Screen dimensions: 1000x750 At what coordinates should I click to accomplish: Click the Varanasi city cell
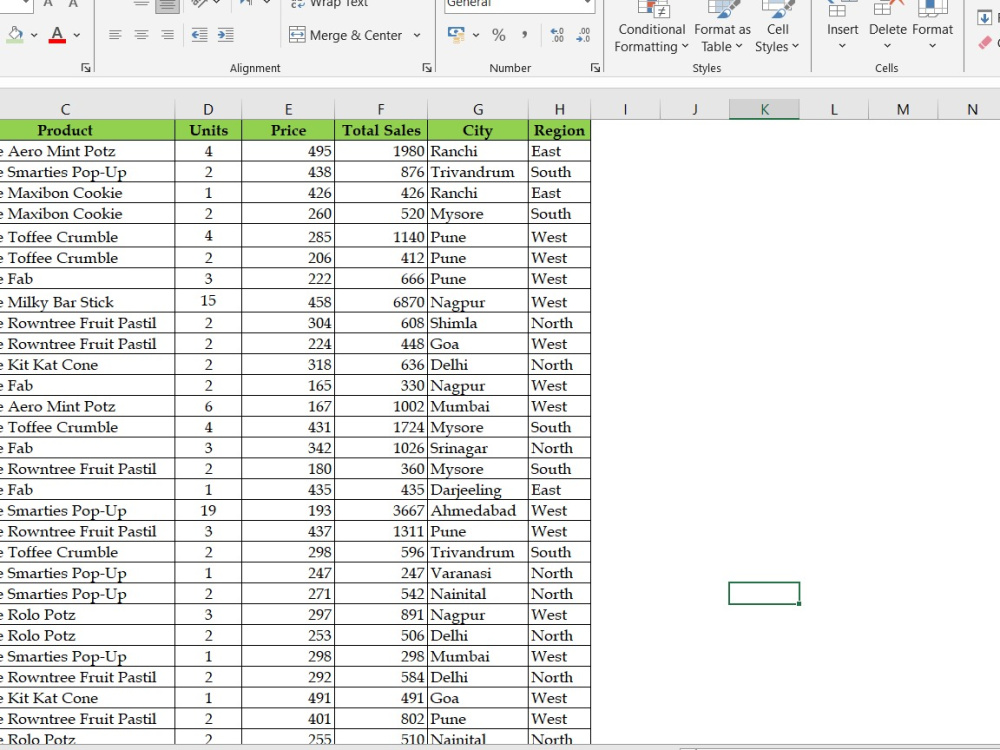click(x=478, y=573)
